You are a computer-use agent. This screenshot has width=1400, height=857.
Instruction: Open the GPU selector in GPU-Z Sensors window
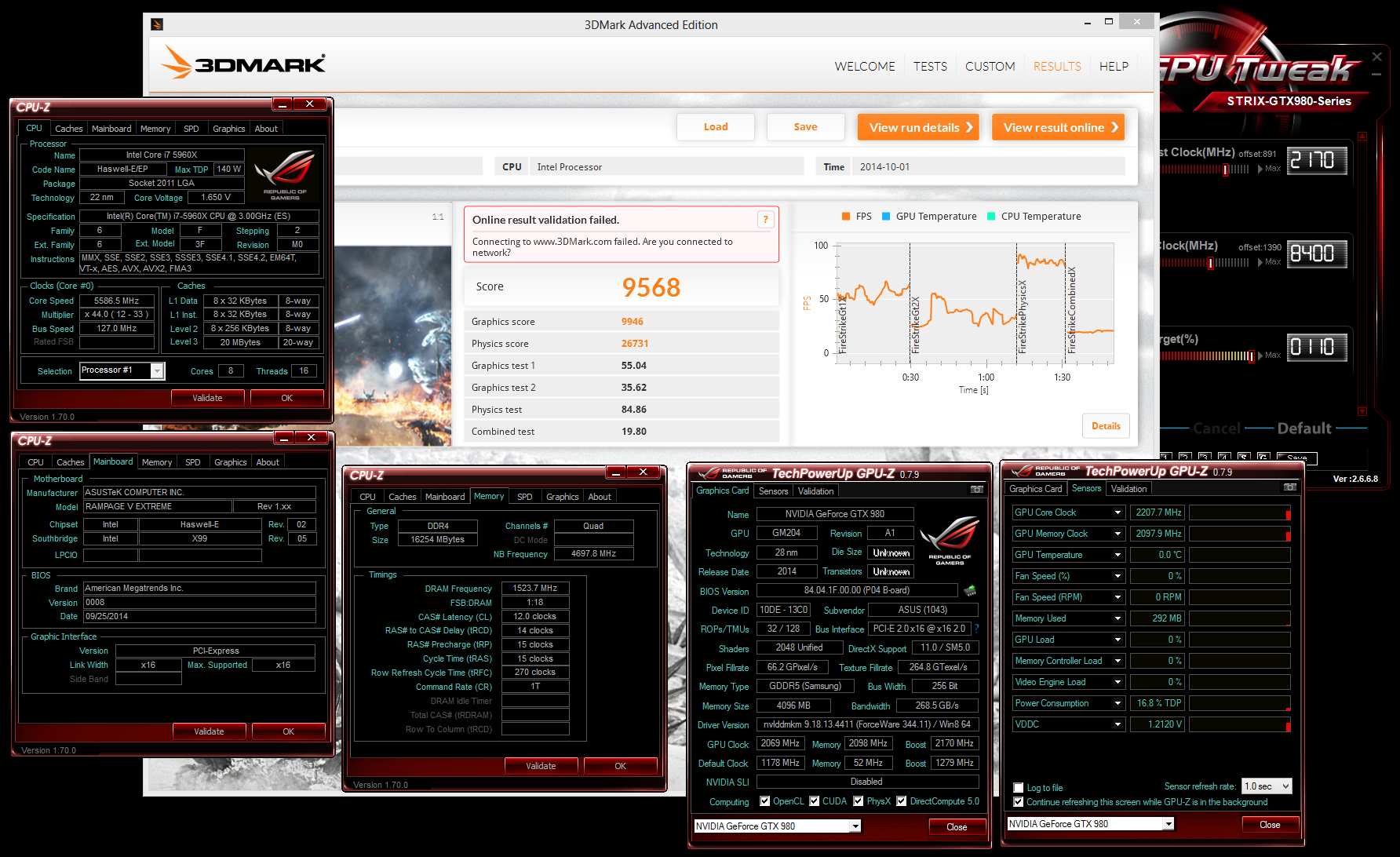[1168, 823]
